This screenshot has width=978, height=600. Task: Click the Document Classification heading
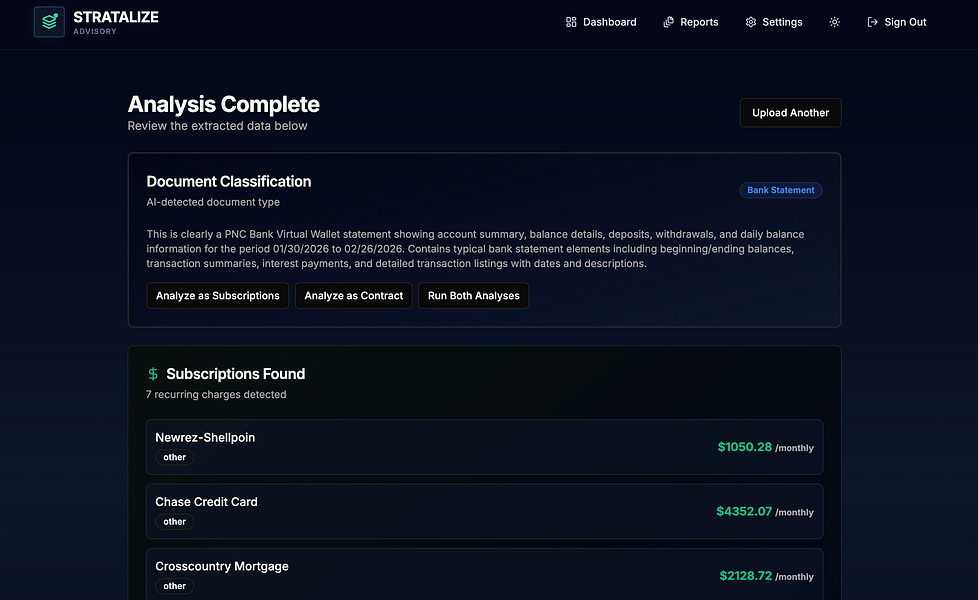coord(229,181)
